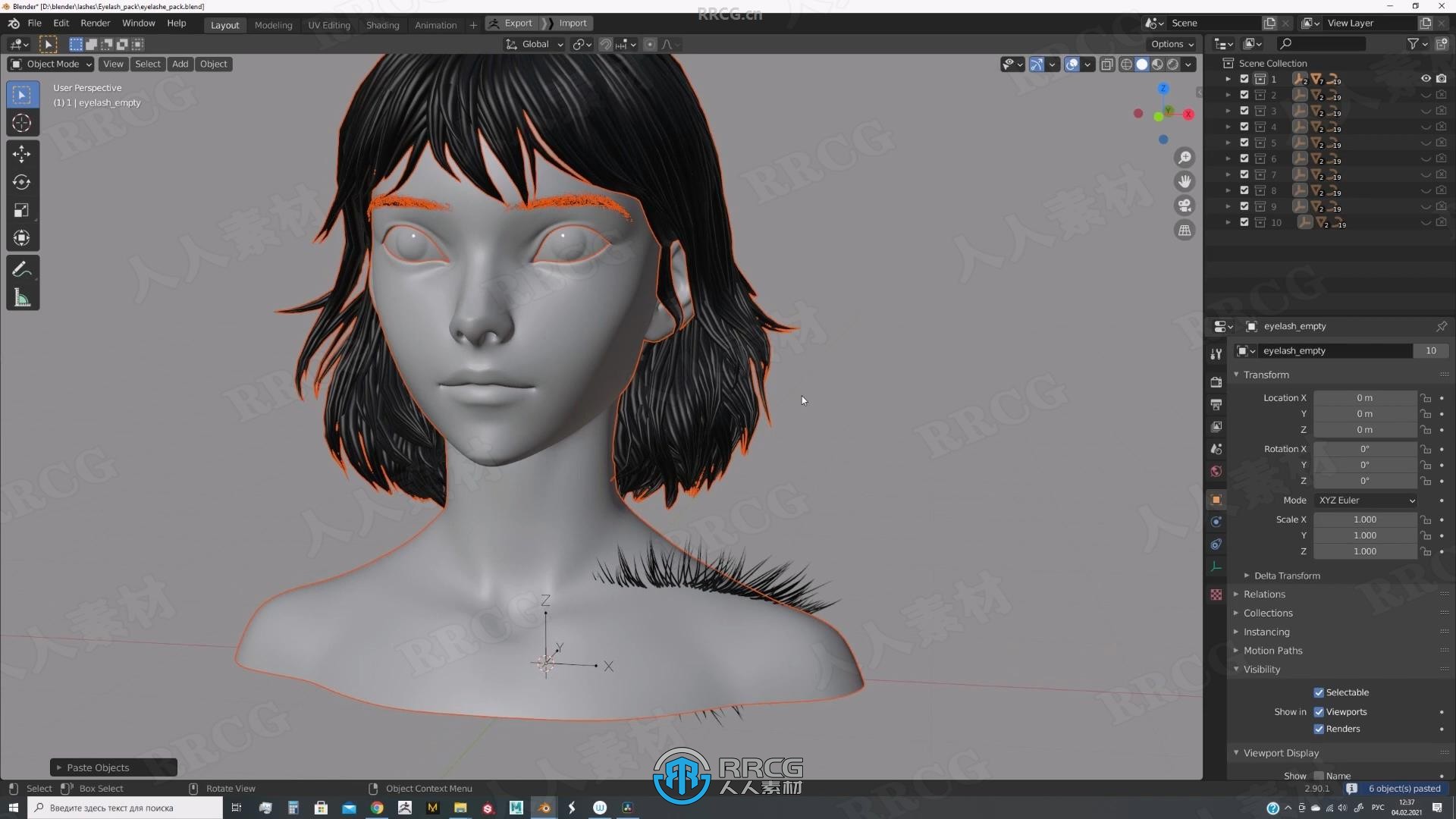Open Scene properties tab icon

[1216, 449]
